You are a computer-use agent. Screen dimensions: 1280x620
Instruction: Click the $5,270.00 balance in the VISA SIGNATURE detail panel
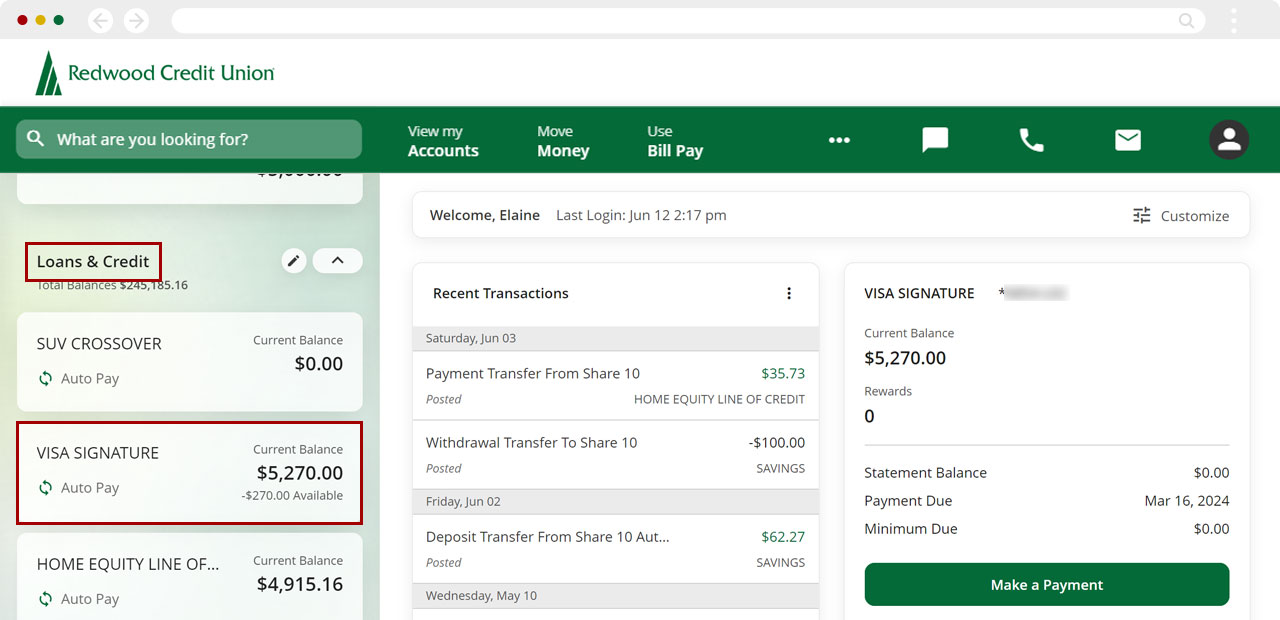point(905,358)
